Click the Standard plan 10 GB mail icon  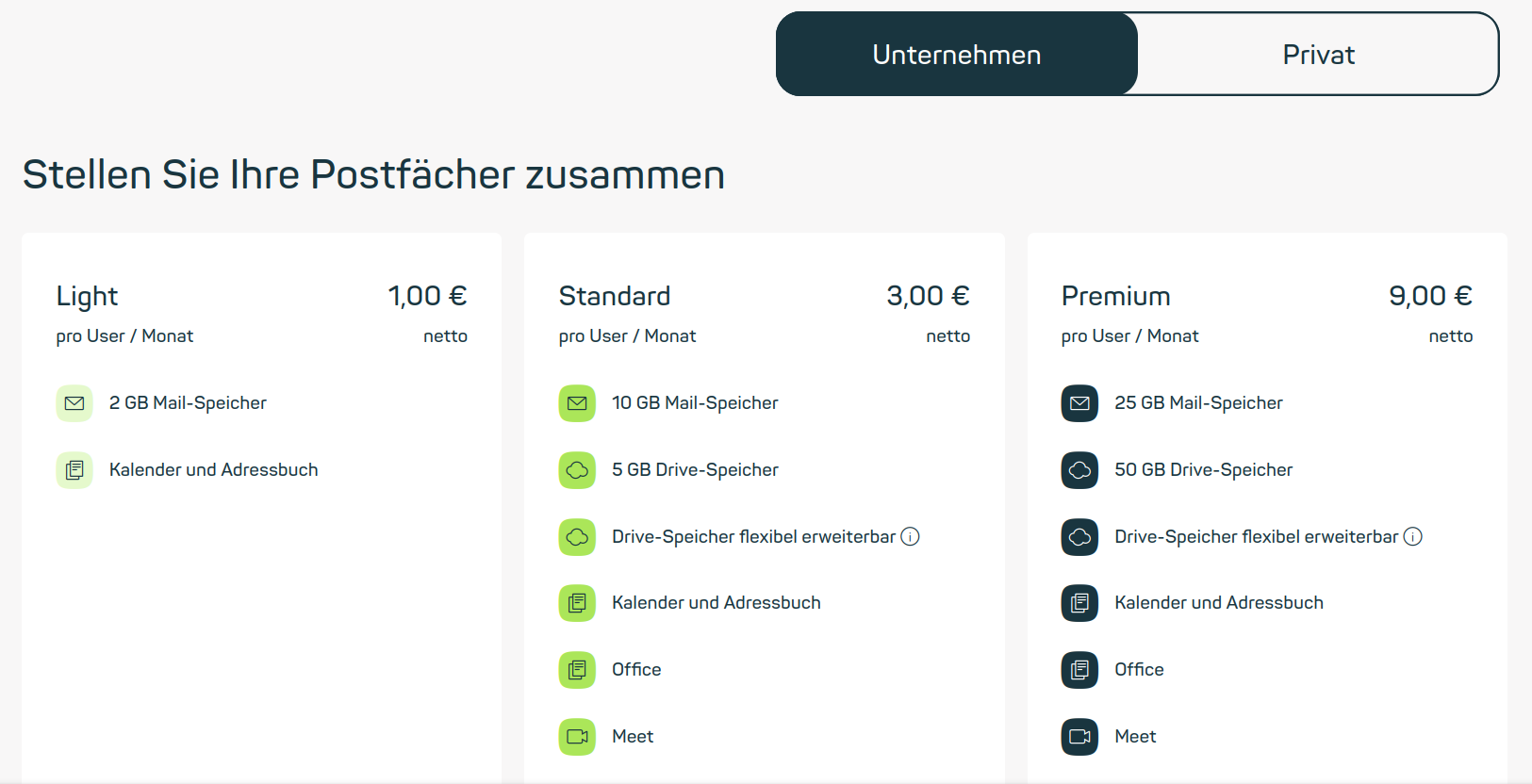[577, 403]
